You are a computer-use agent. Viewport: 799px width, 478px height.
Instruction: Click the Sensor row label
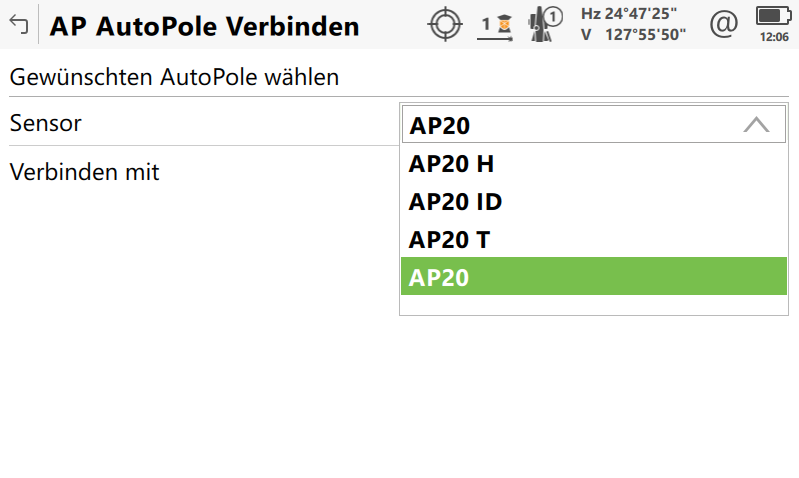pos(46,124)
